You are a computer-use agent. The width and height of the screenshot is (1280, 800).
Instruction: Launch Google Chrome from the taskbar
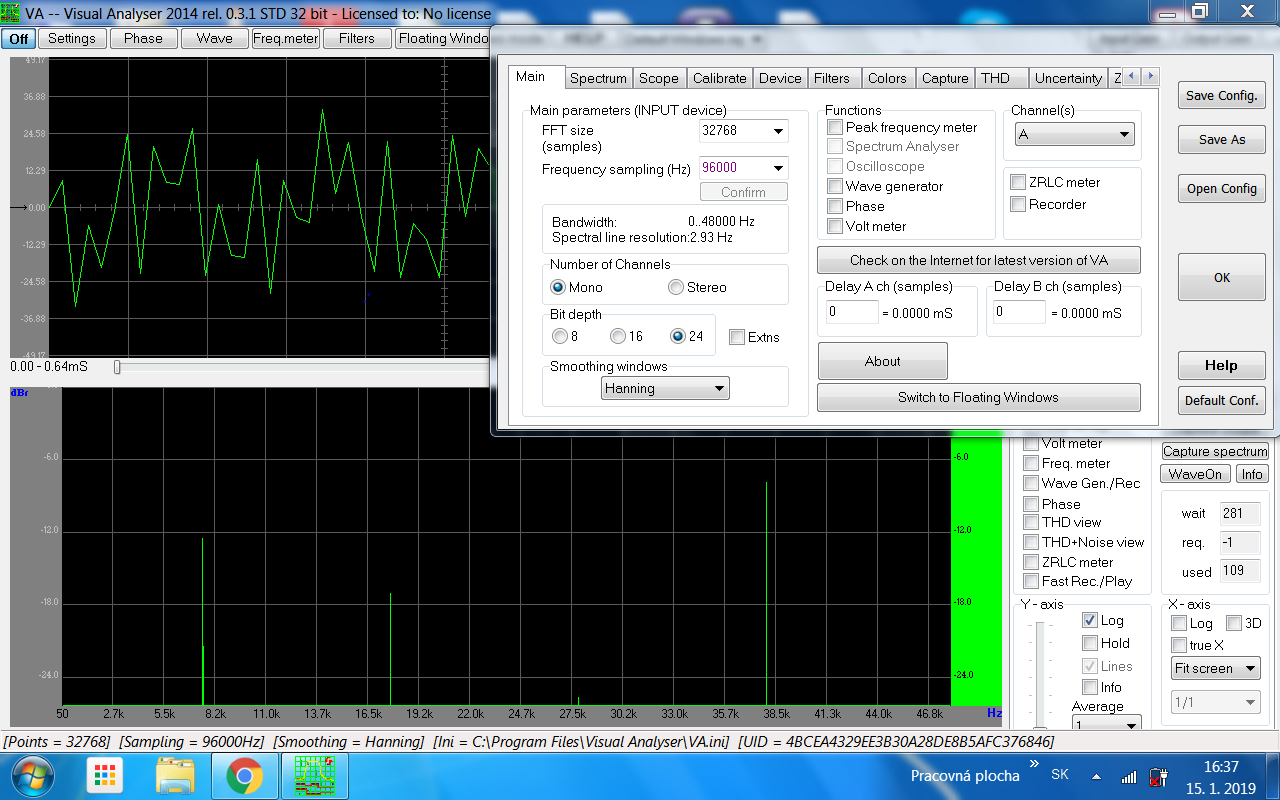pos(244,776)
